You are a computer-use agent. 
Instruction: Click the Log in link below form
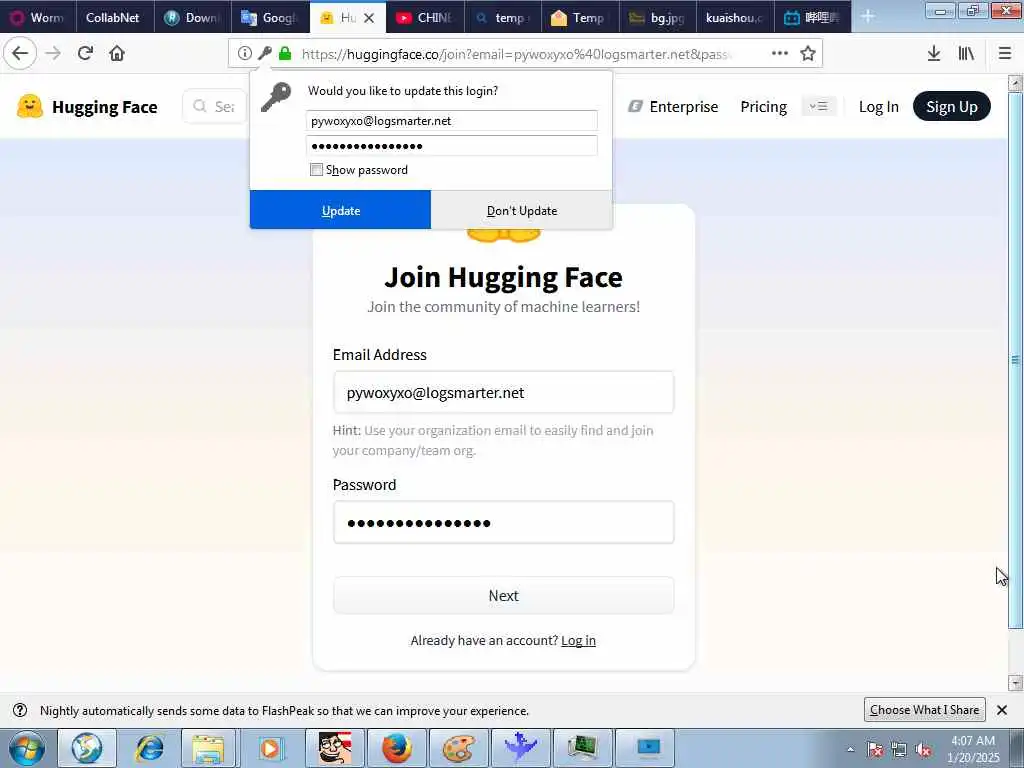(578, 641)
